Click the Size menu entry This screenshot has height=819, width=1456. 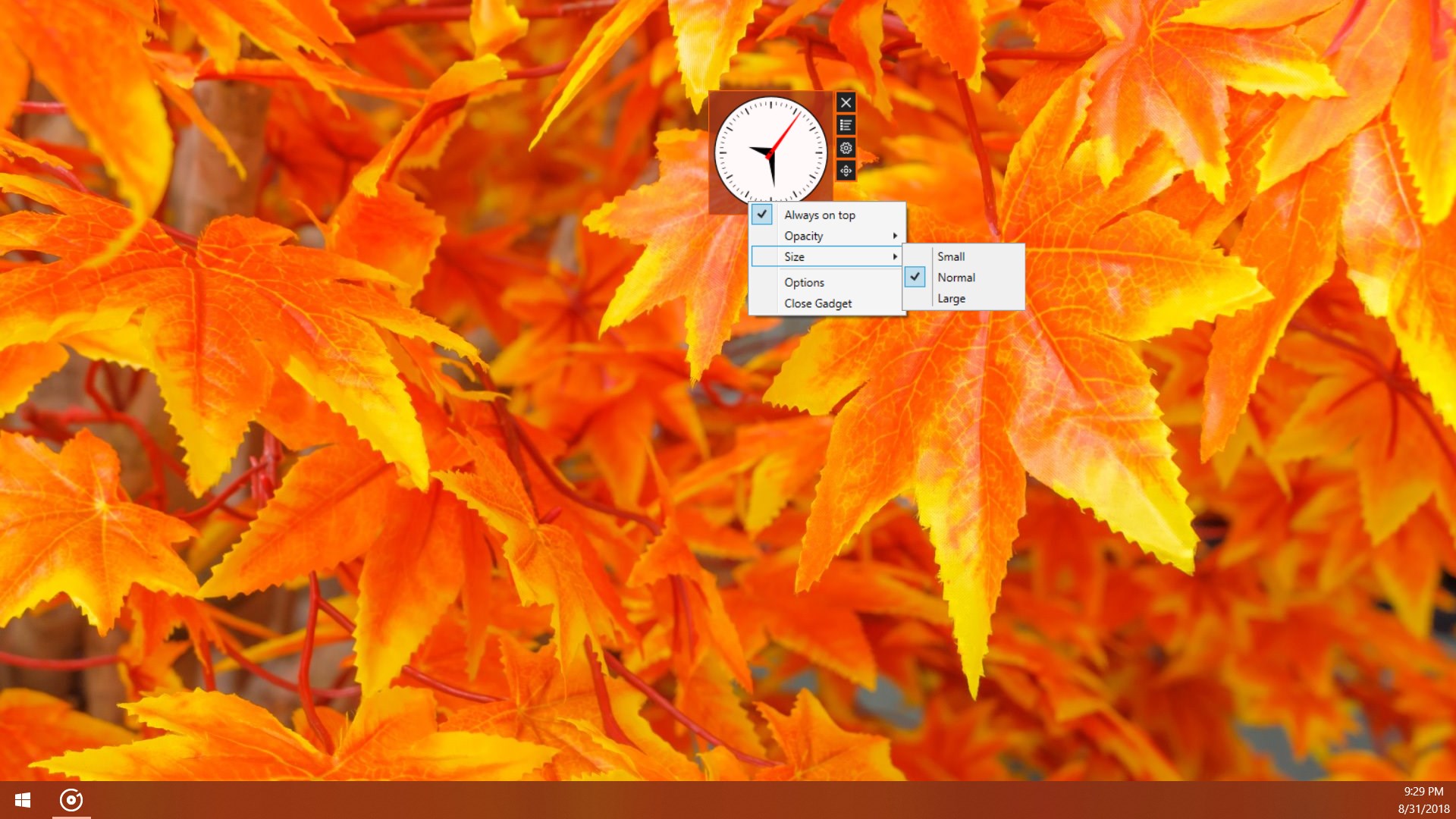(x=795, y=257)
